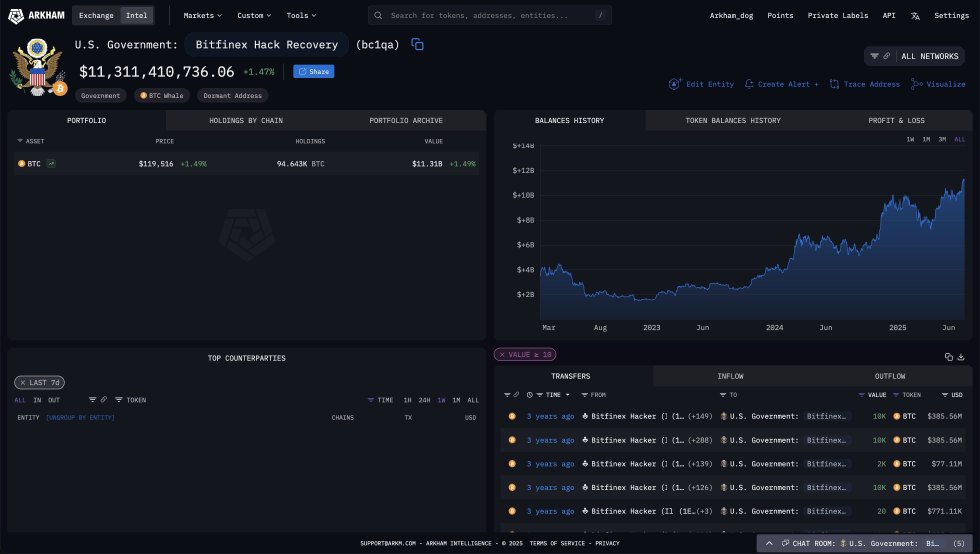The height and width of the screenshot is (554, 980).
Task: Set balance chart range to 3M
Action: coord(942,139)
